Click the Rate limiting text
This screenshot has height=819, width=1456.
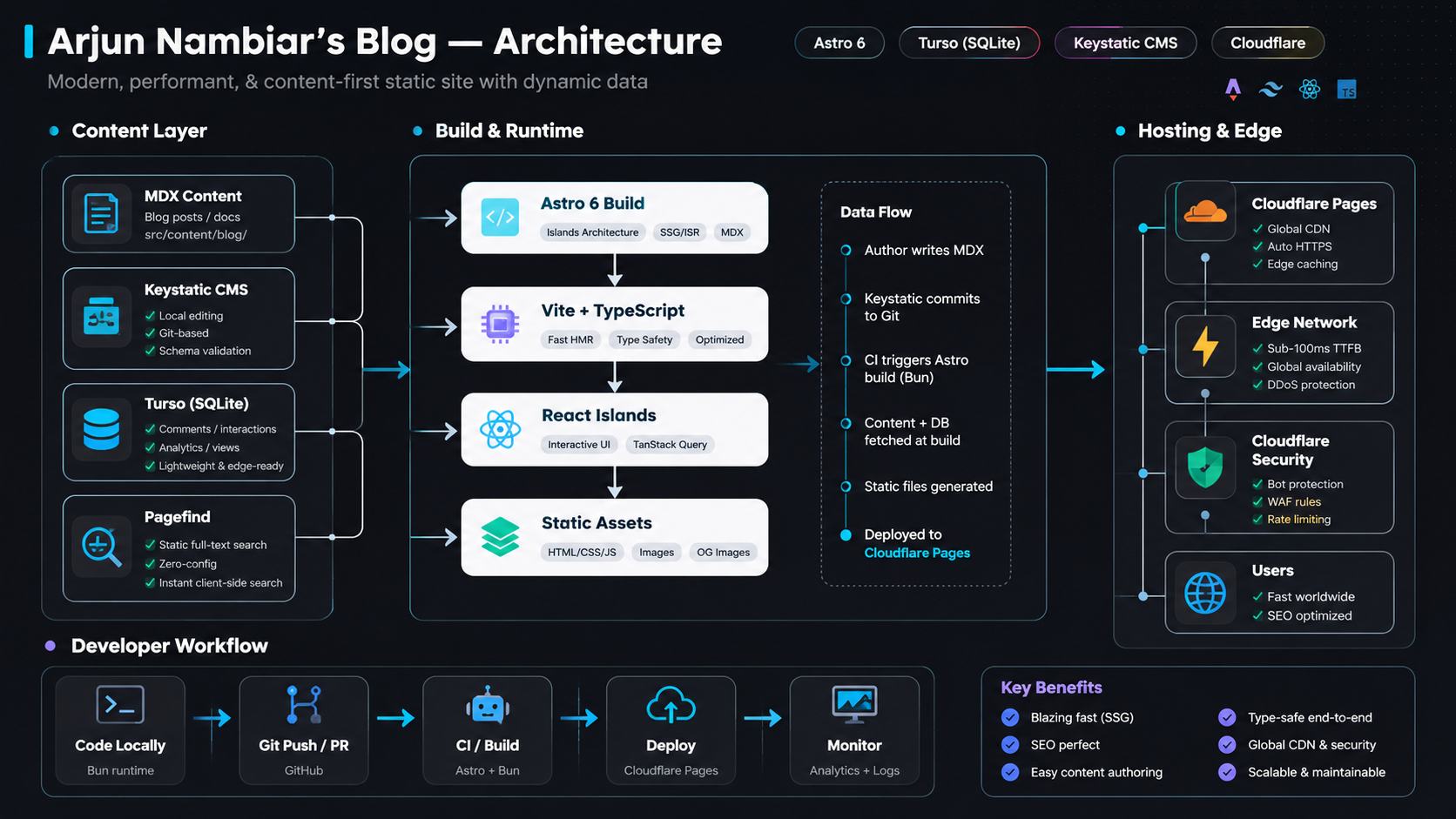tap(1298, 520)
